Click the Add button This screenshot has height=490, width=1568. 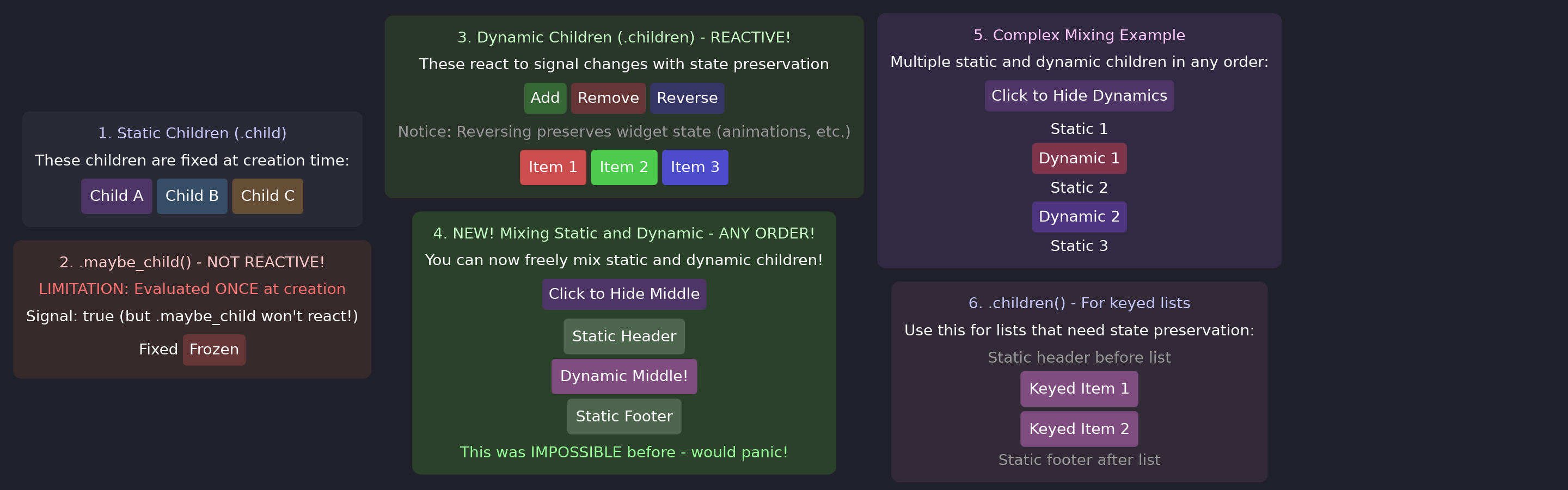[545, 97]
